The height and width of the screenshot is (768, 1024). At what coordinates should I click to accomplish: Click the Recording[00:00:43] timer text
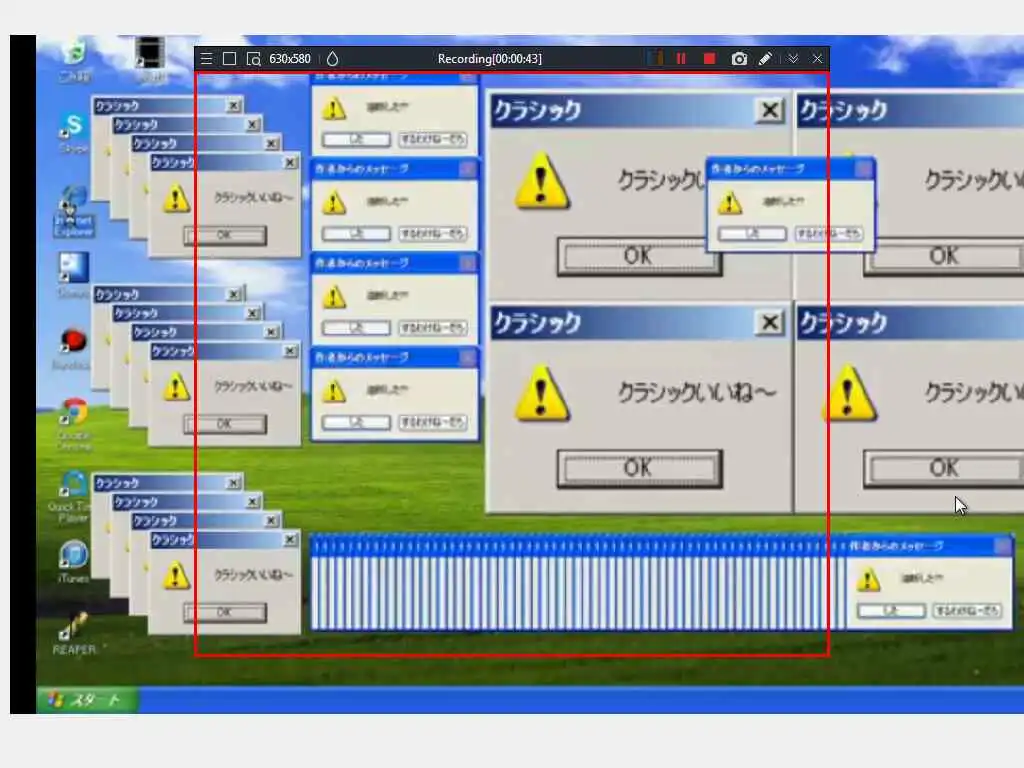[x=490, y=59]
